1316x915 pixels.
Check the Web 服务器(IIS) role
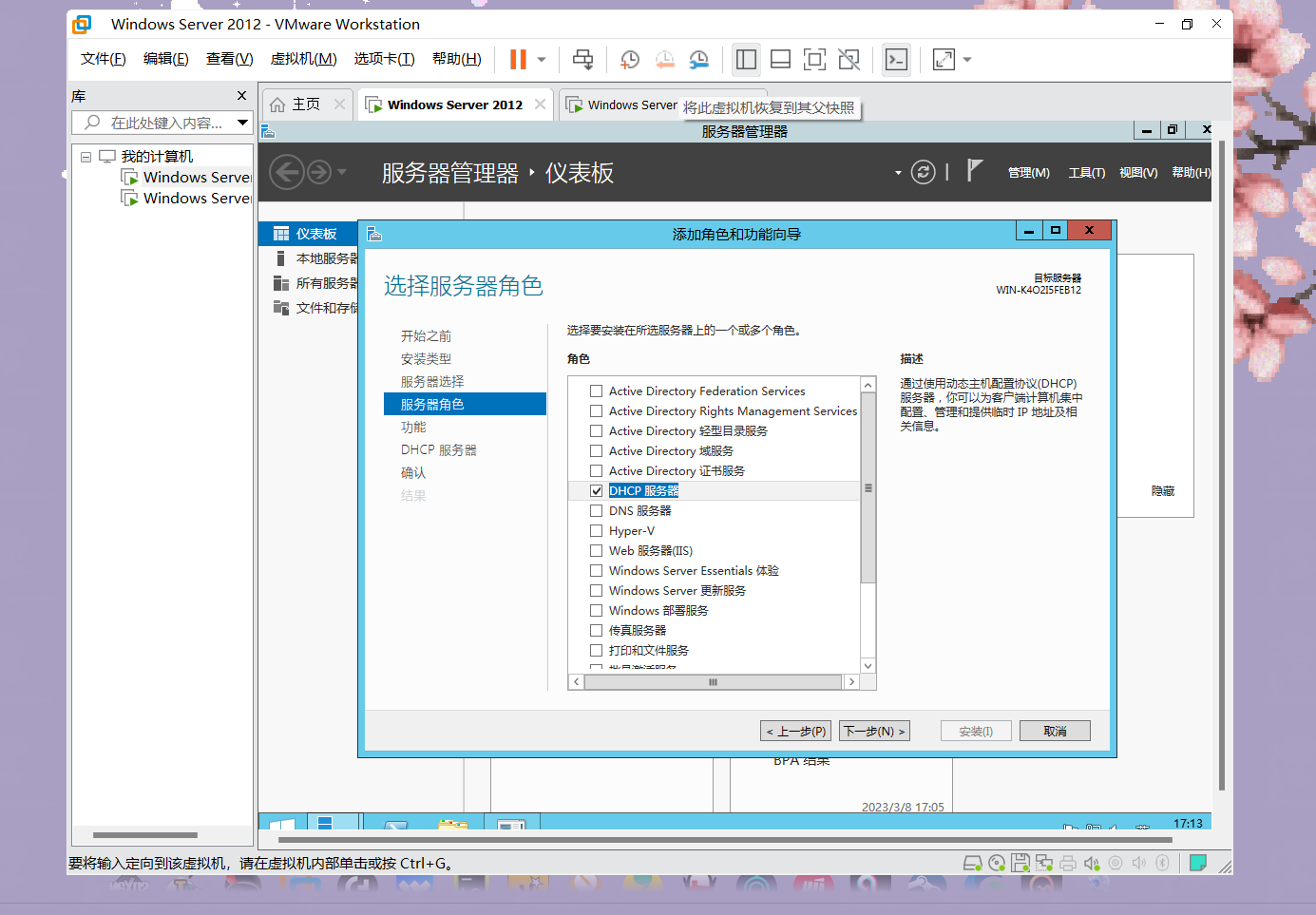(596, 551)
